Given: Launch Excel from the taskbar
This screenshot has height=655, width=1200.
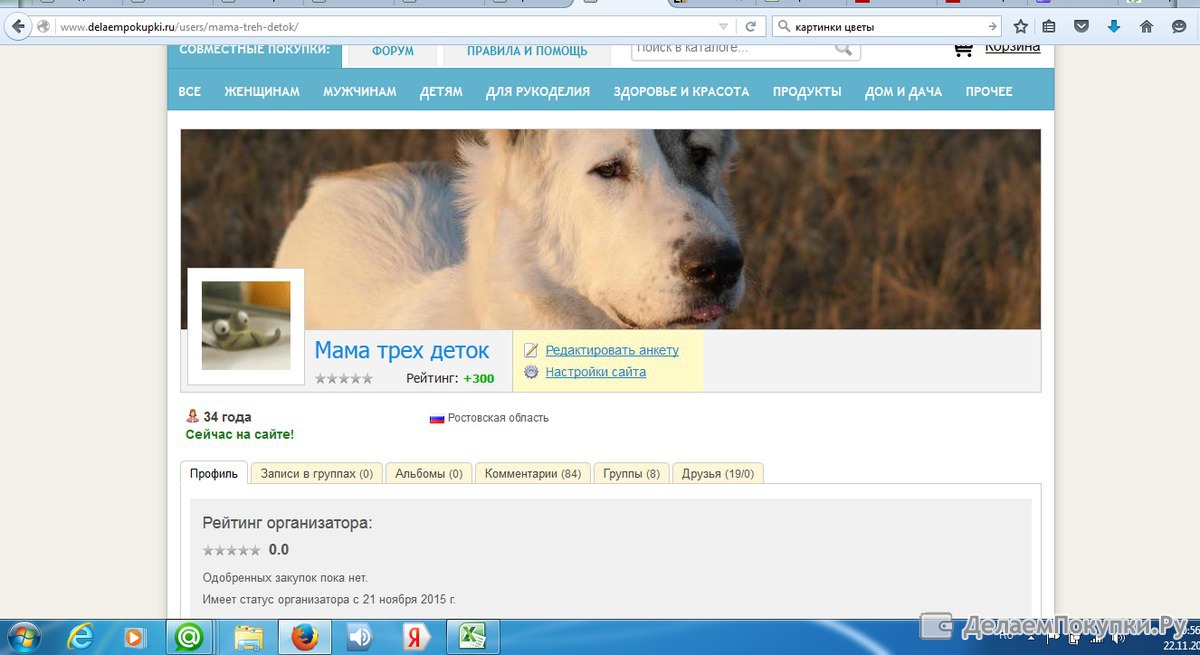Looking at the screenshot, I should click(x=472, y=636).
